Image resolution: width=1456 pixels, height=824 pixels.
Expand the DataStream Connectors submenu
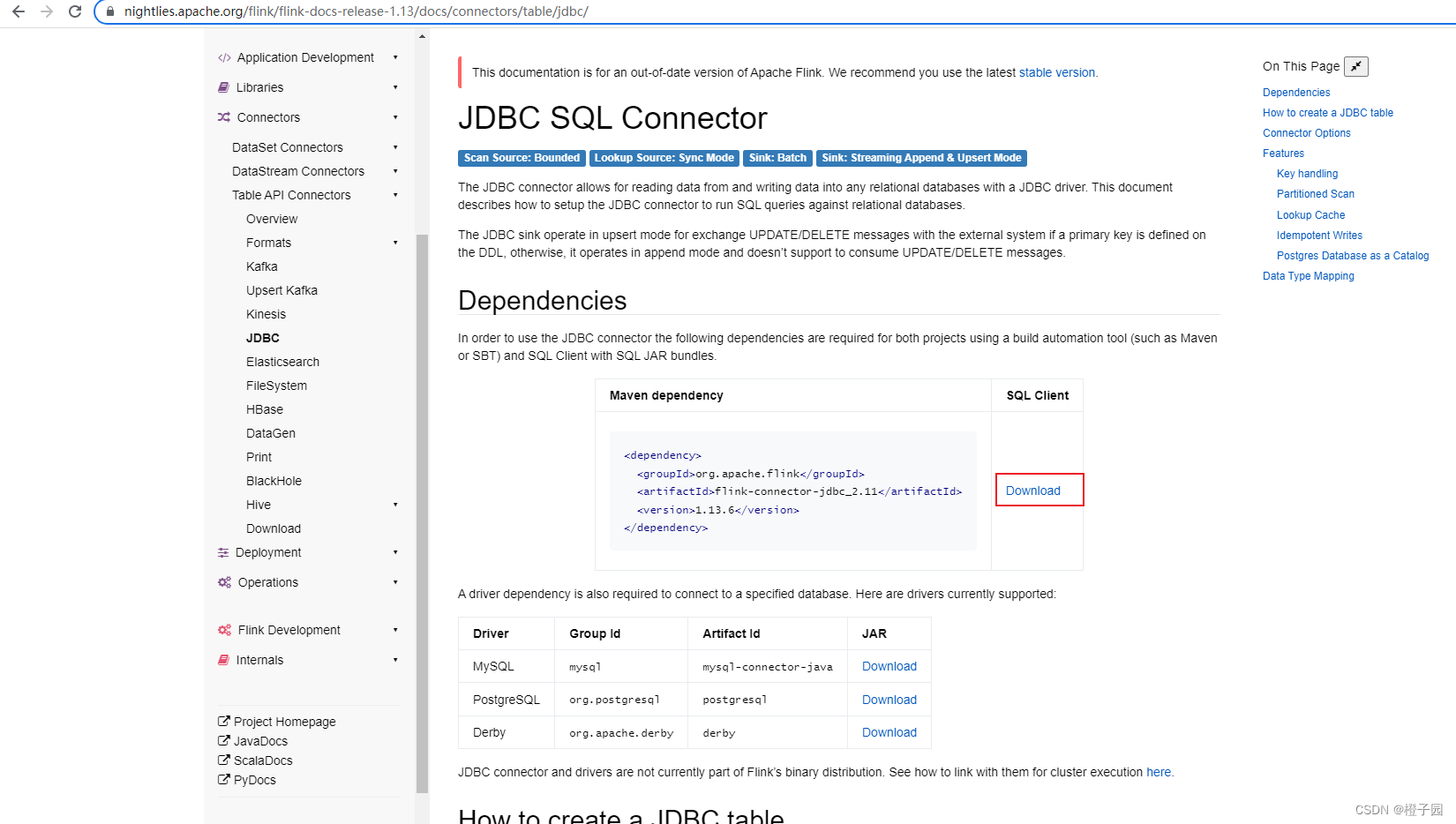[x=396, y=171]
